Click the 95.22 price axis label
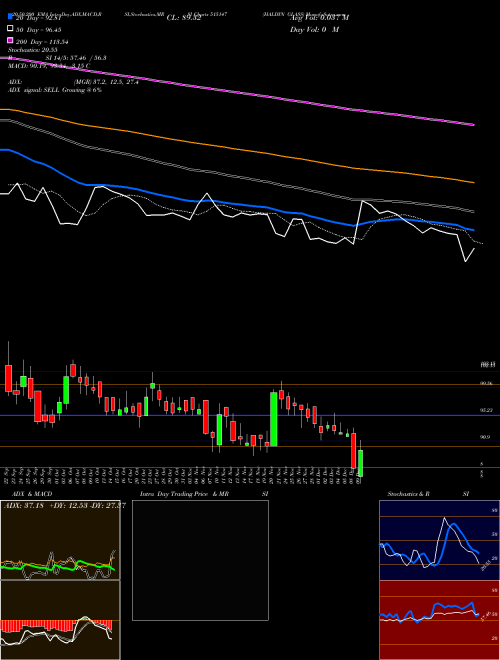The height and width of the screenshot is (660, 500). pyautogui.click(x=487, y=410)
